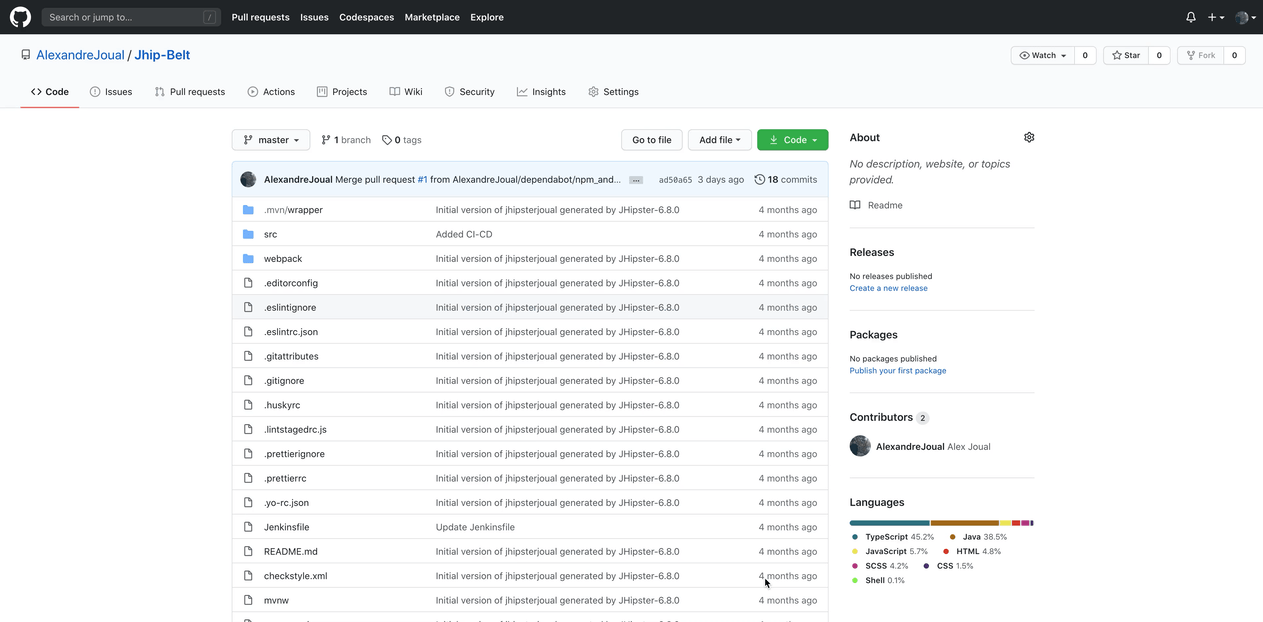Click the Readme book icon
The height and width of the screenshot is (622, 1263).
point(855,205)
